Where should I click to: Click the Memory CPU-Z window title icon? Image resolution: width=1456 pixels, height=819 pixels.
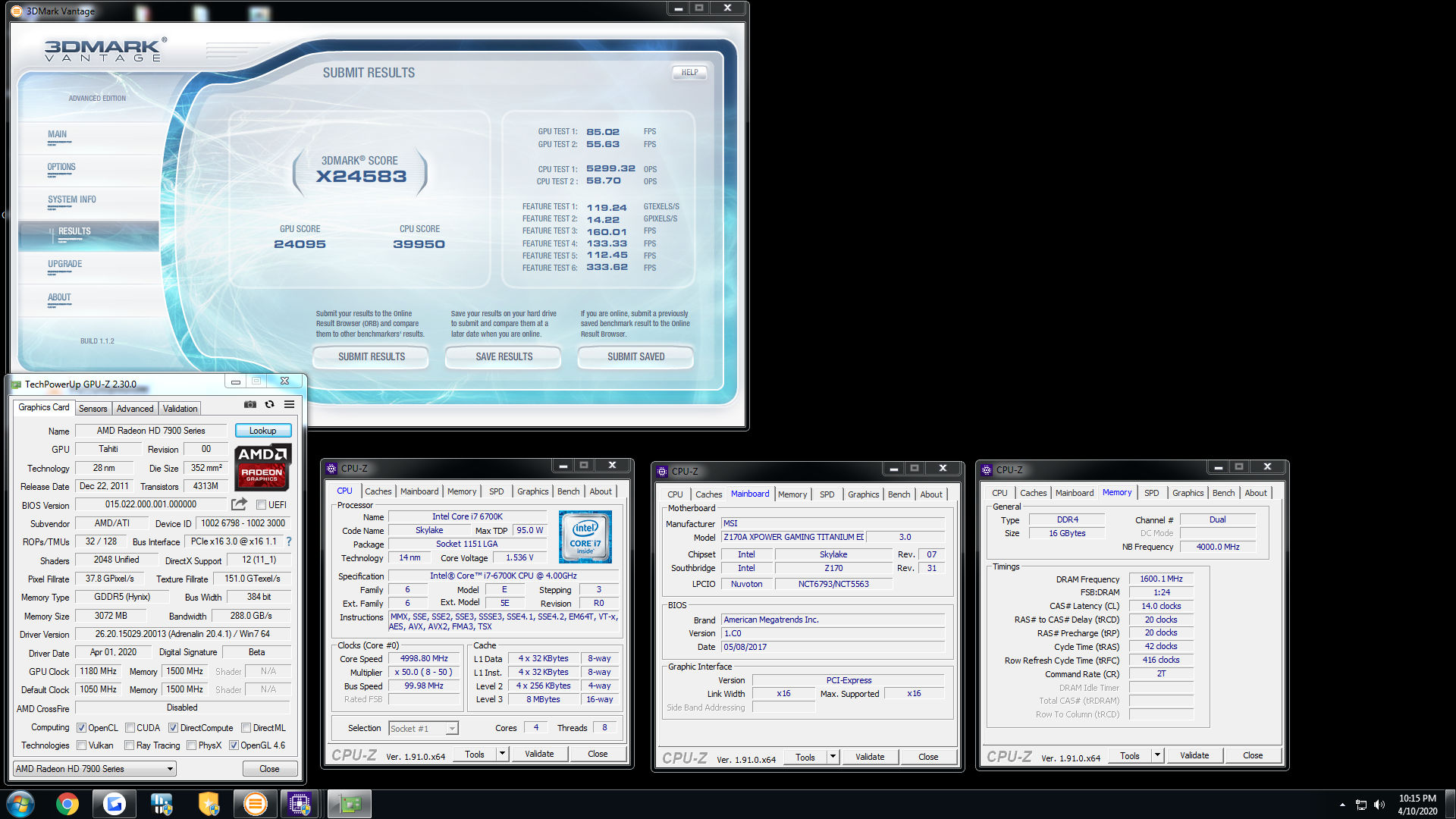tap(987, 469)
